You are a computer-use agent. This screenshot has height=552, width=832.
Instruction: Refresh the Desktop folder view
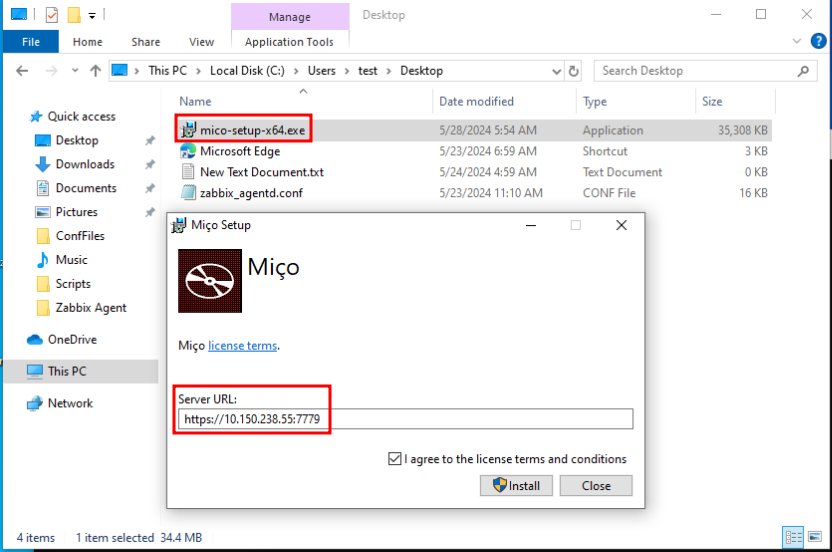coord(574,71)
